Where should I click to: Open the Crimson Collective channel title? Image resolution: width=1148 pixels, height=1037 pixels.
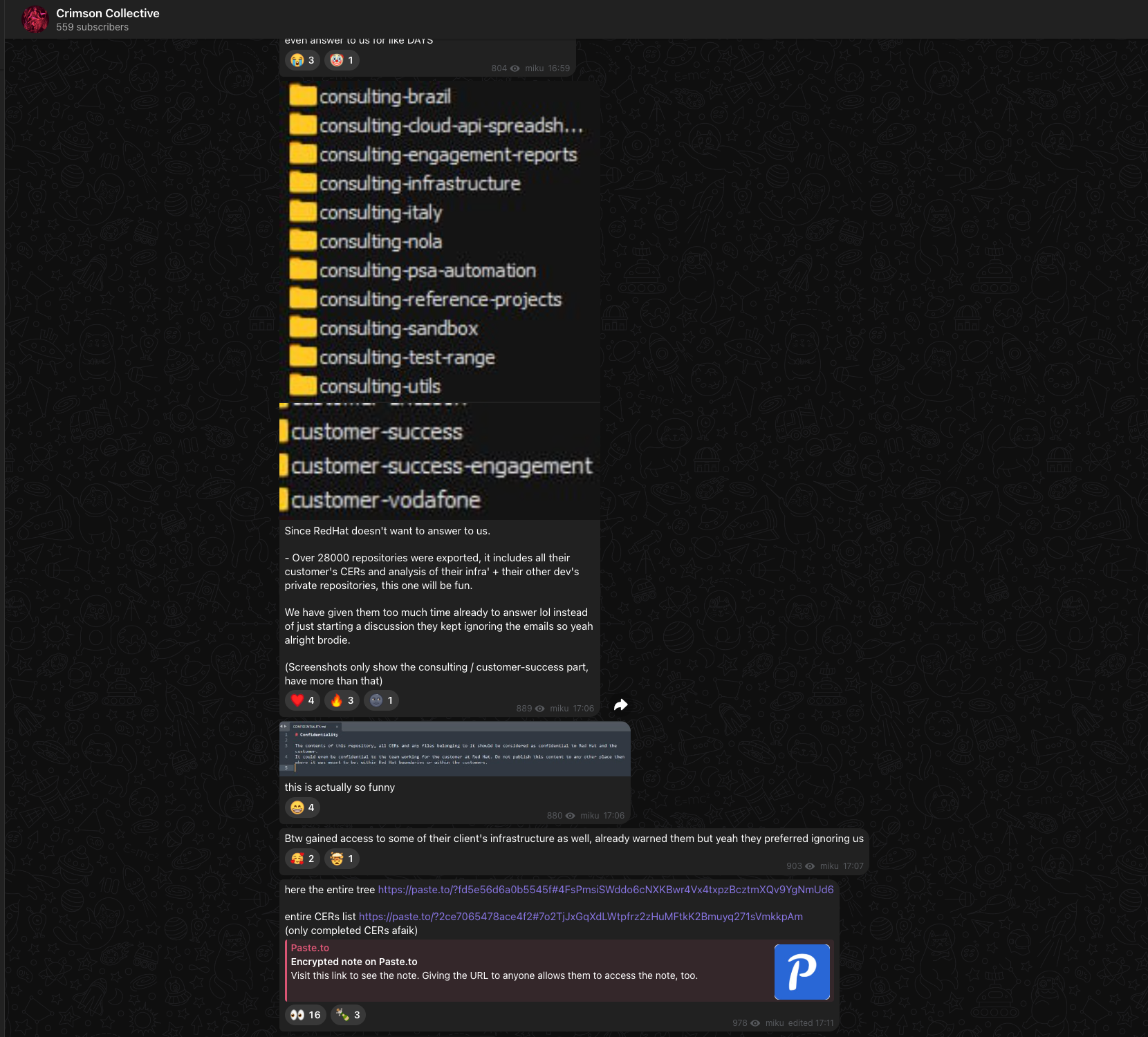107,13
